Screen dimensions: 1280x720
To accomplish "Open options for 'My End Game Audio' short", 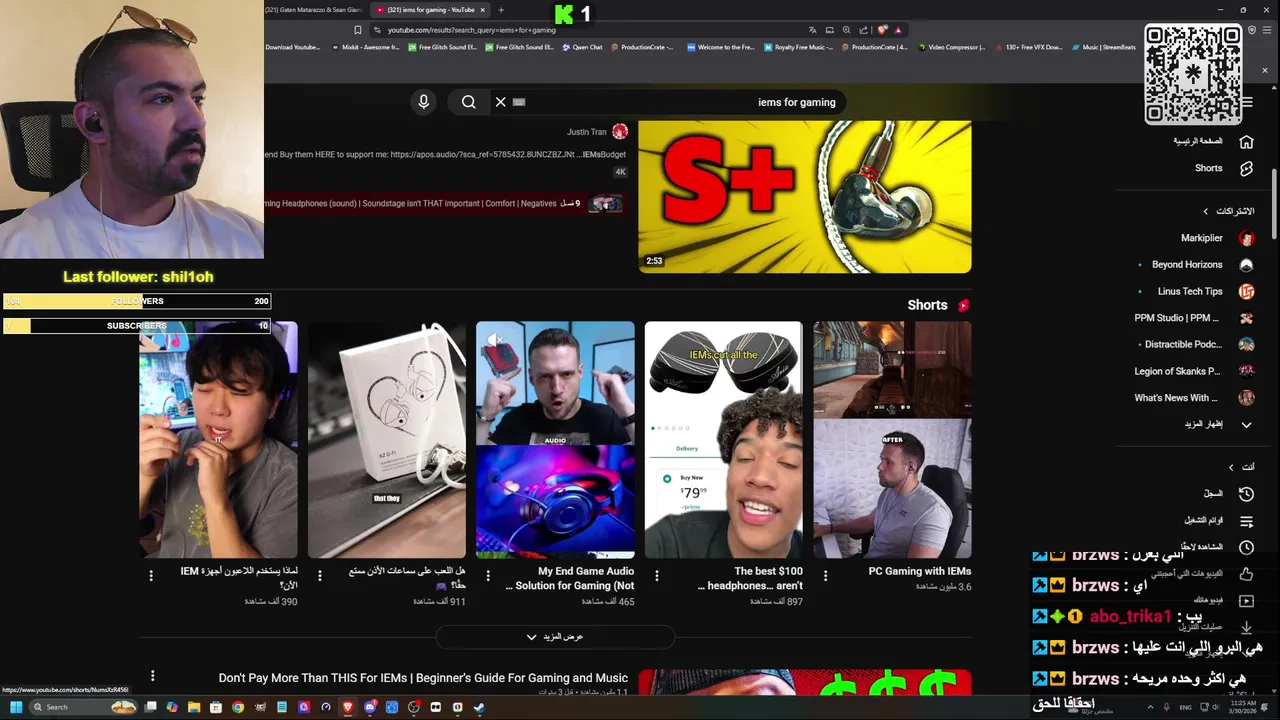I will coord(488,576).
